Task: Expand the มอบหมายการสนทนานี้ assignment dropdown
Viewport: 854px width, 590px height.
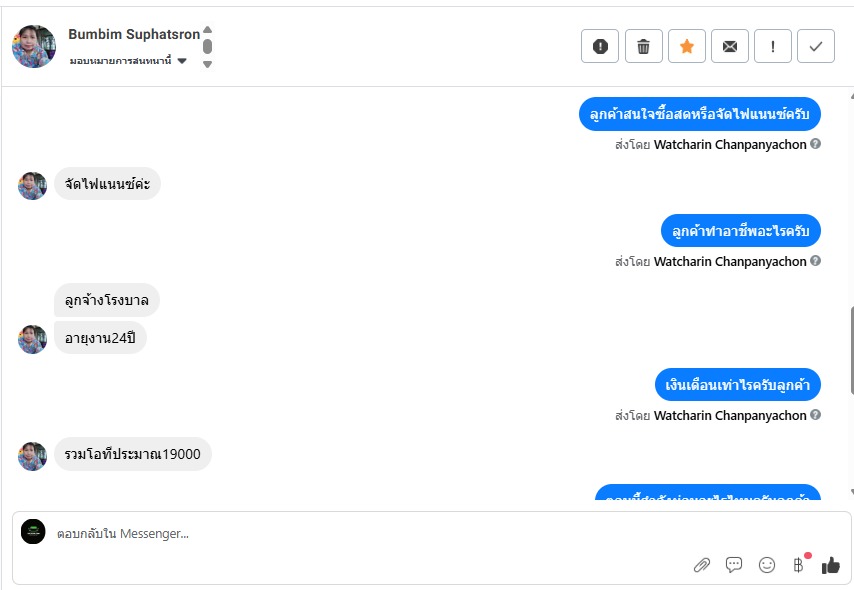Action: coord(129,60)
